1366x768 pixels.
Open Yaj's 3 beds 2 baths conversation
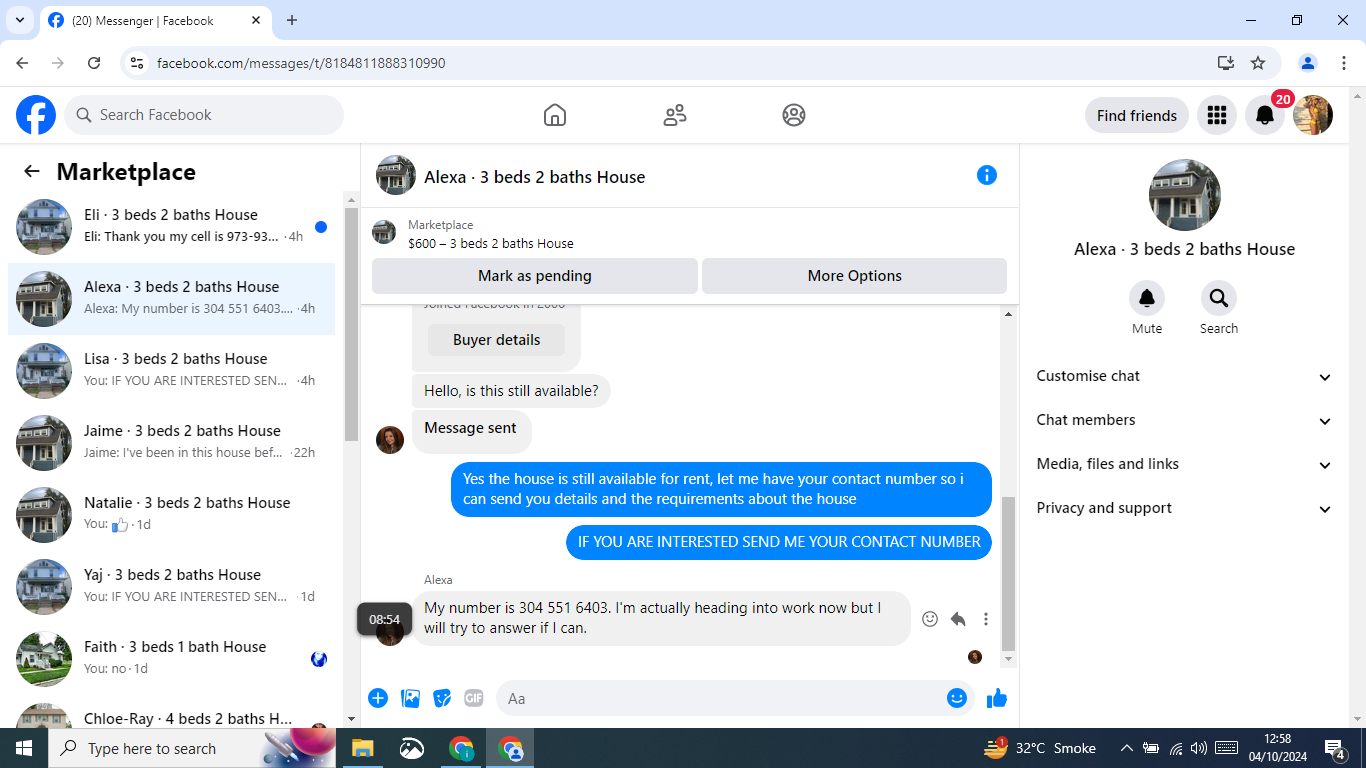click(x=172, y=587)
